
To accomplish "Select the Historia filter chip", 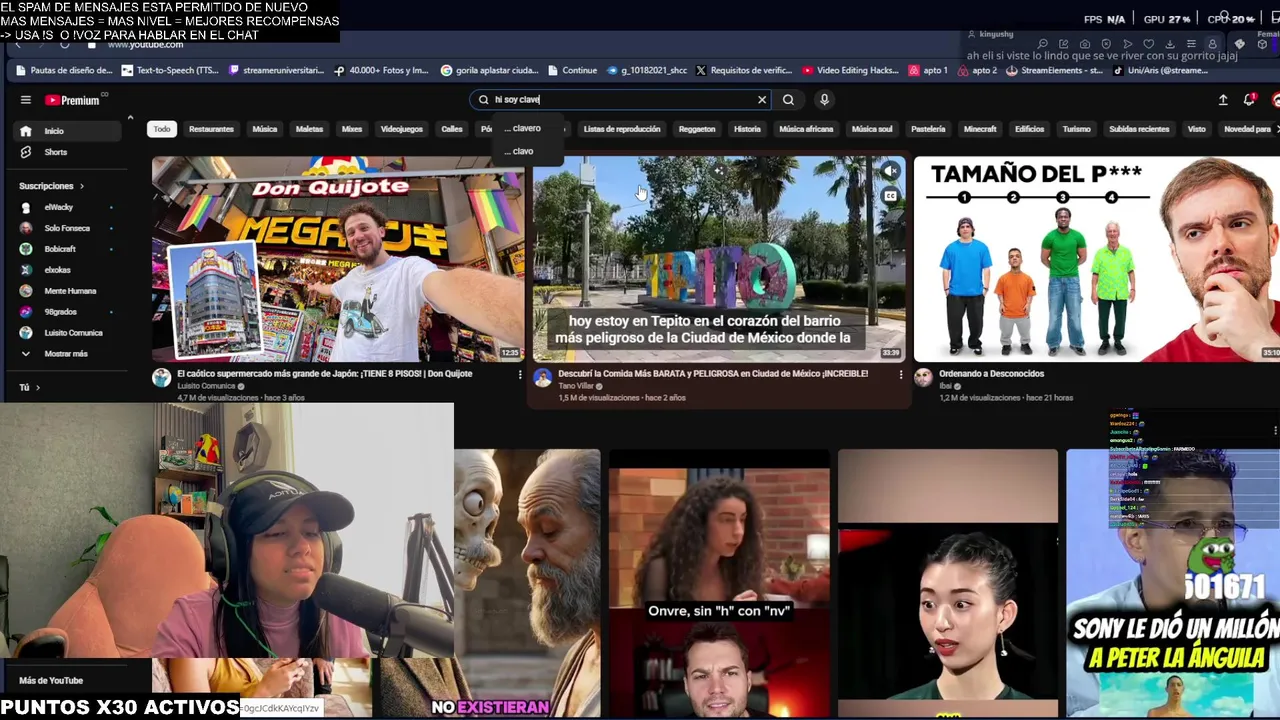I will (747, 129).
